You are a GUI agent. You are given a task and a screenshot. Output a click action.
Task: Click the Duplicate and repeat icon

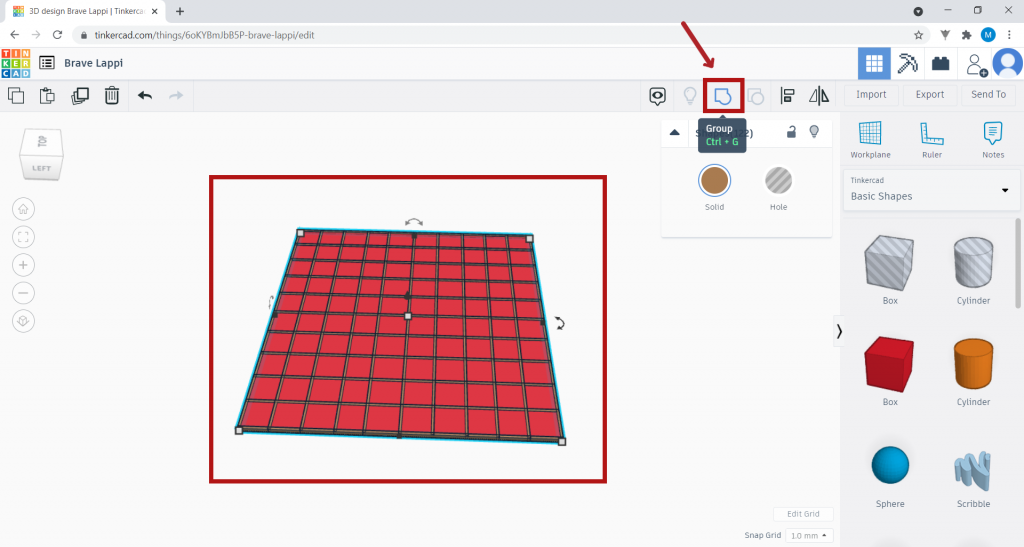click(80, 95)
